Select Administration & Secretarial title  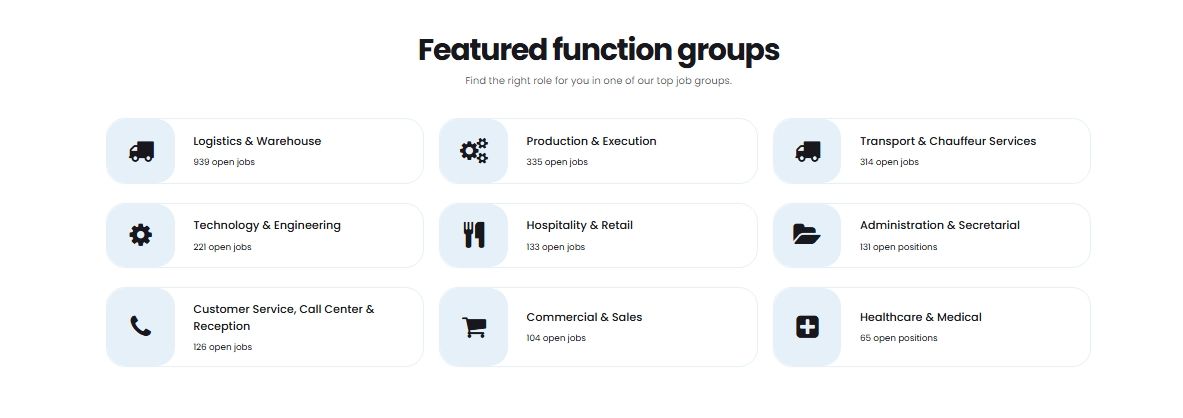click(x=939, y=225)
